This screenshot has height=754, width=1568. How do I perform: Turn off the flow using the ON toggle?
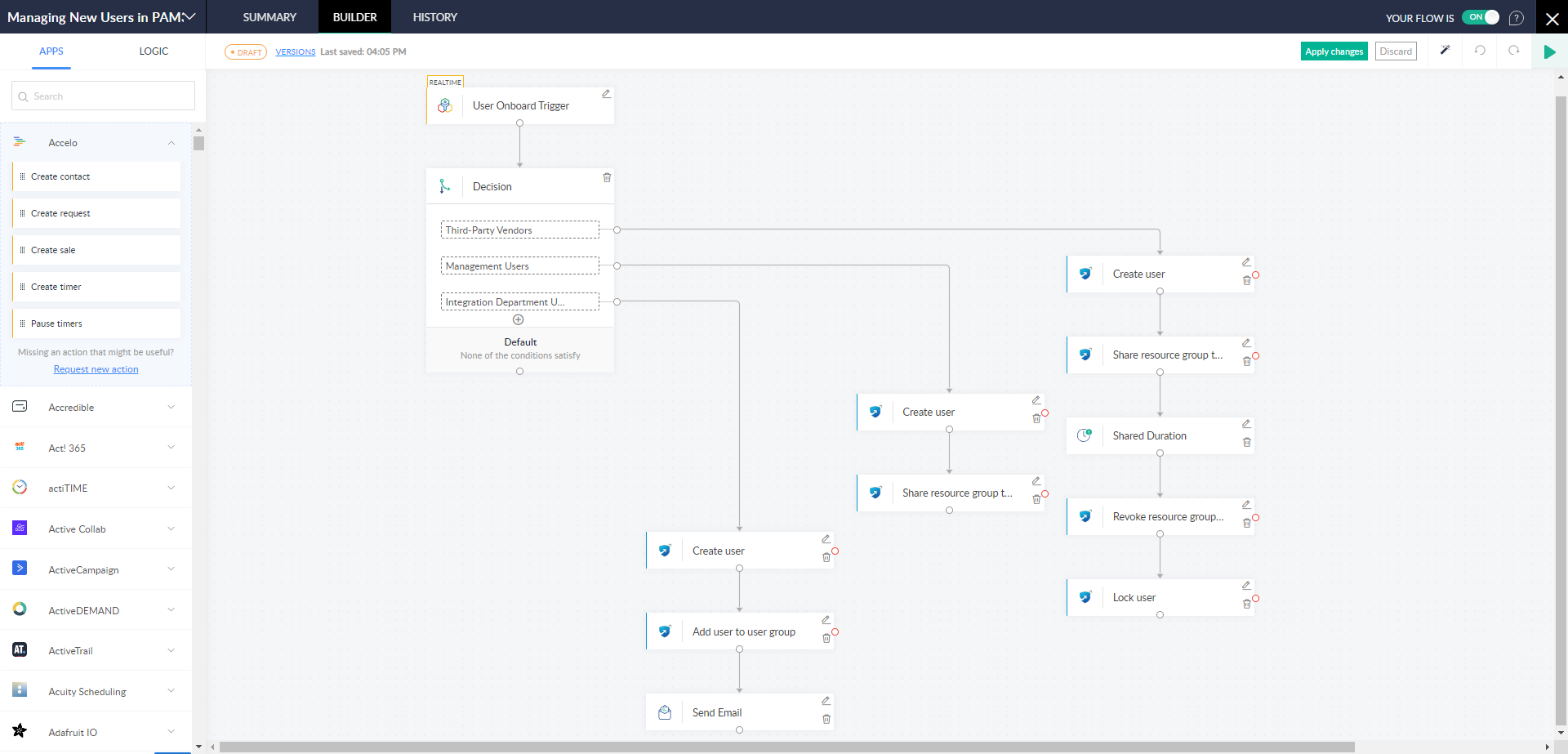1480,16
